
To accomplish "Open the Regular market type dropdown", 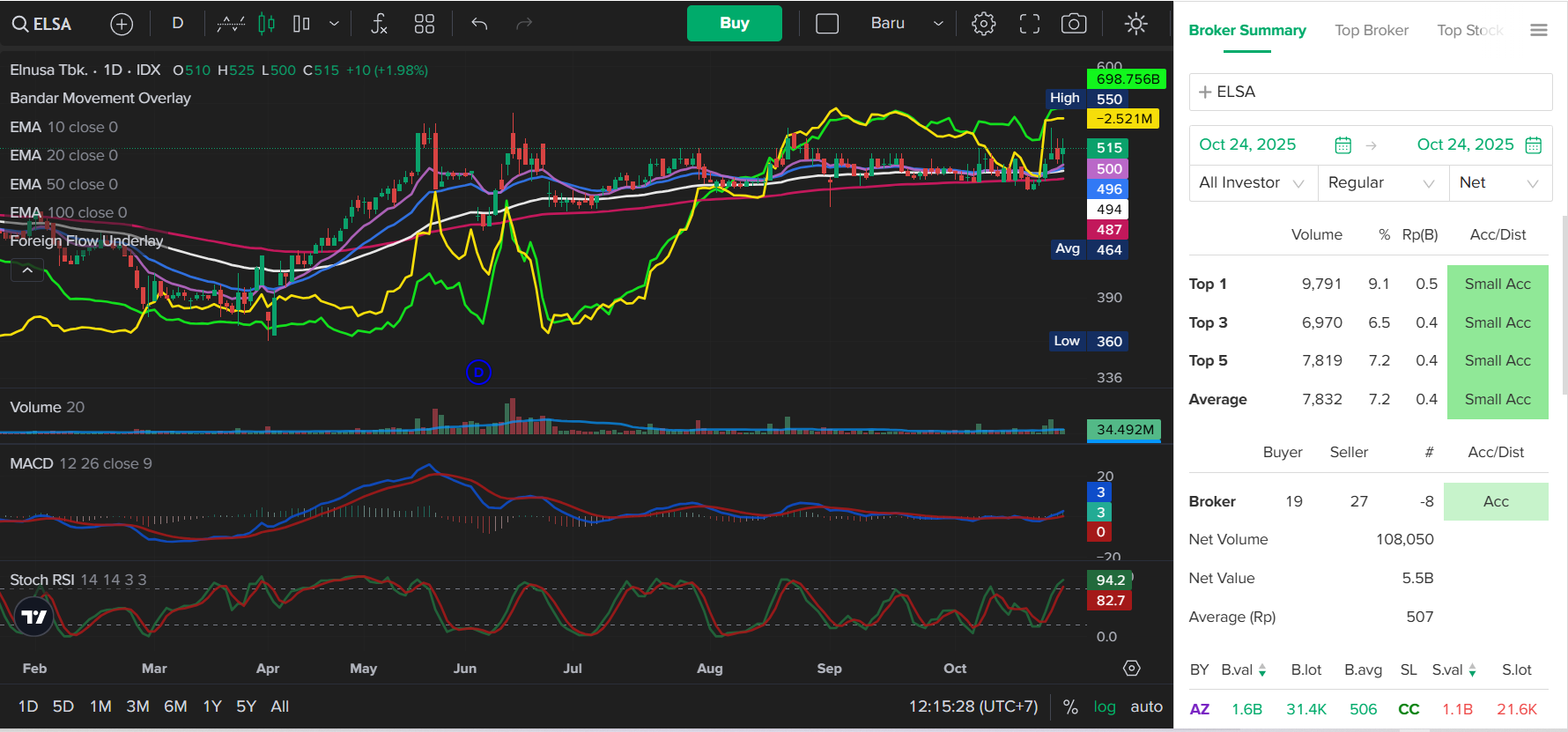I will 1381,182.
